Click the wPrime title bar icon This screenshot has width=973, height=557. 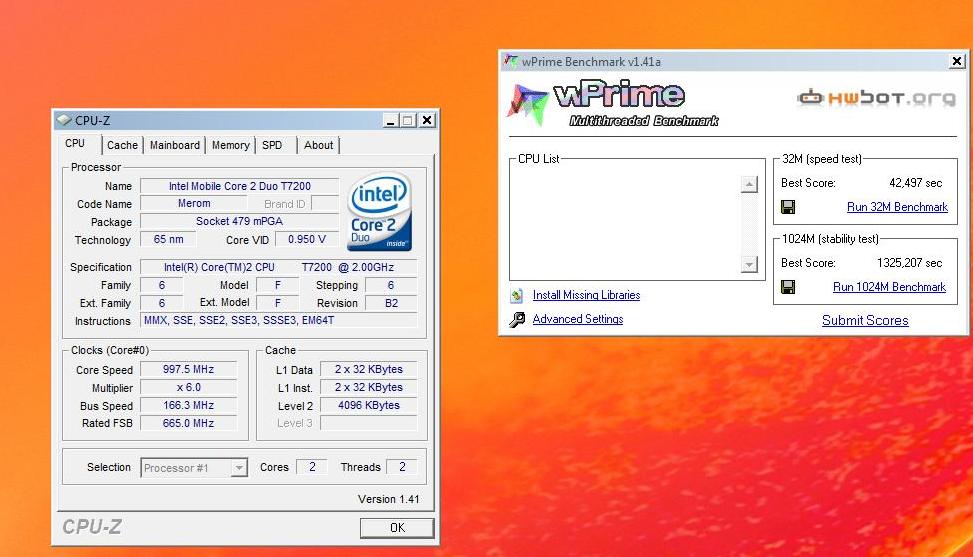(511, 61)
